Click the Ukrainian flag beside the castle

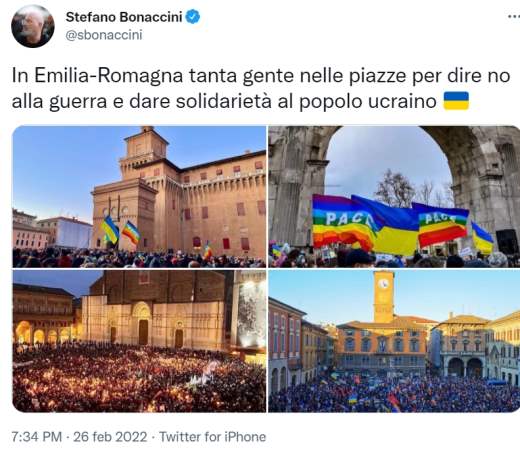[x=110, y=229]
